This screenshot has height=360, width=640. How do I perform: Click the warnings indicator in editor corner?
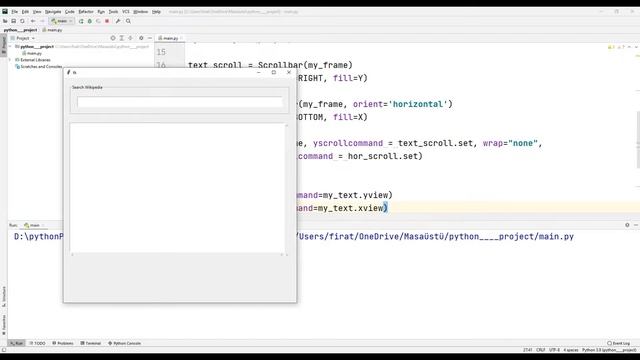click(x=616, y=47)
